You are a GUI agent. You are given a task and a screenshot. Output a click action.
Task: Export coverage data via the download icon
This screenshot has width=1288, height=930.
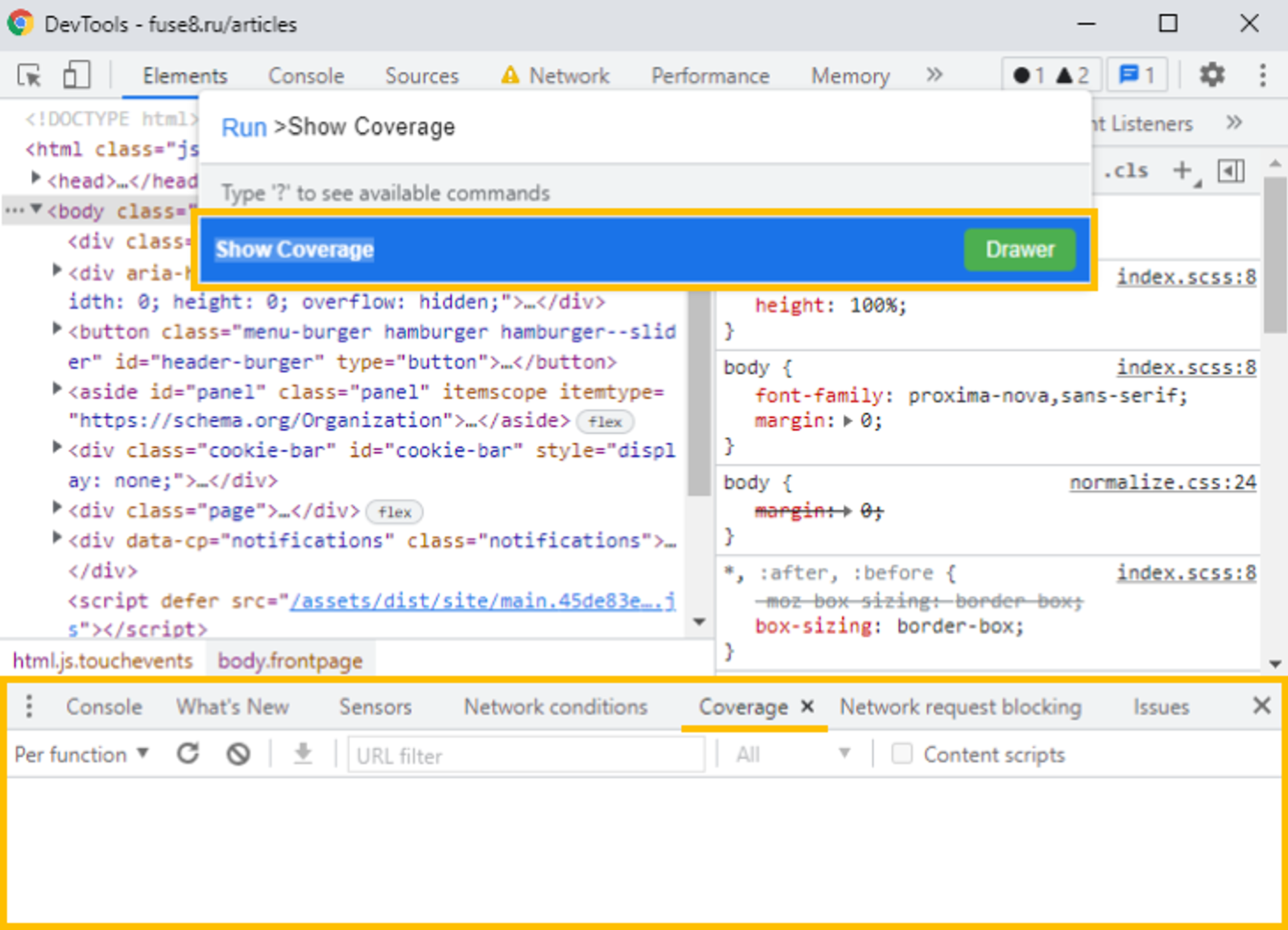coord(302,753)
